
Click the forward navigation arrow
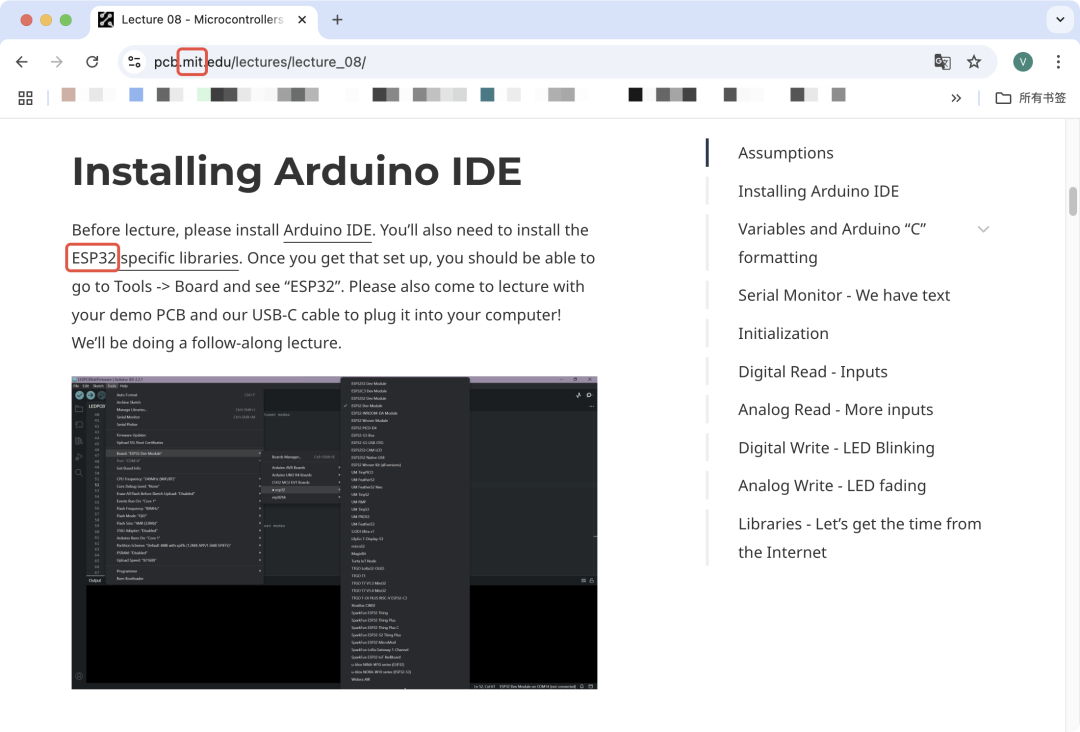tap(56, 62)
